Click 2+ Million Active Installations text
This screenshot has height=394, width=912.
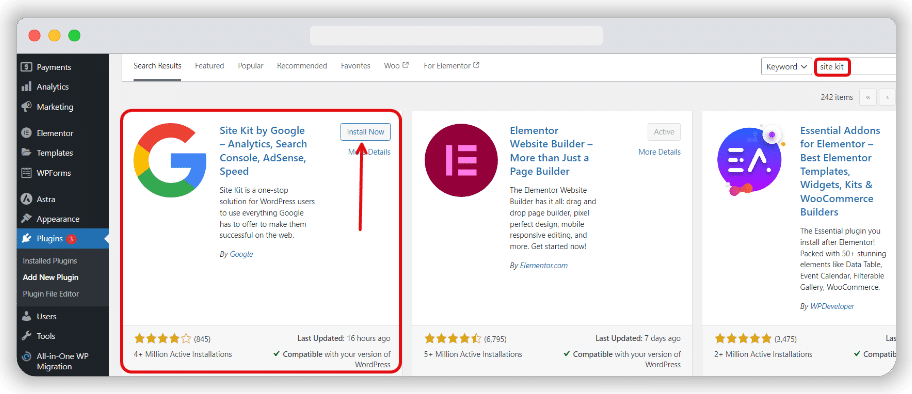coord(764,354)
